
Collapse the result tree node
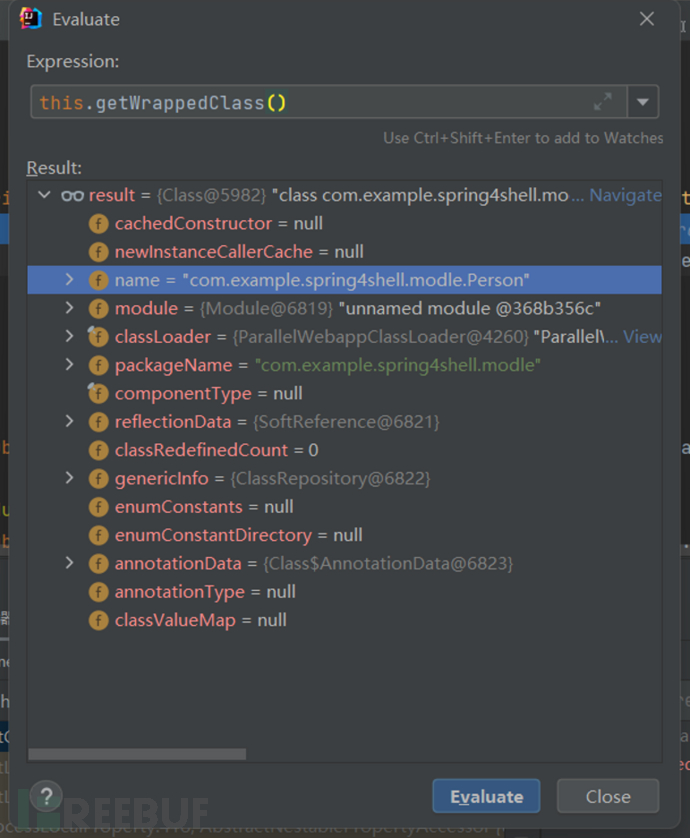pyautogui.click(x=44, y=195)
